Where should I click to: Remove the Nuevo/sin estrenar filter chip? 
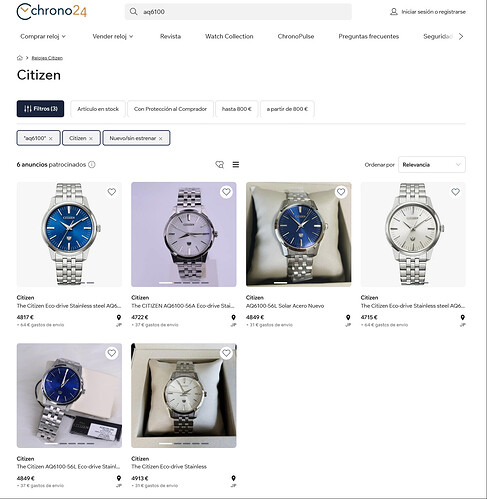pos(160,139)
